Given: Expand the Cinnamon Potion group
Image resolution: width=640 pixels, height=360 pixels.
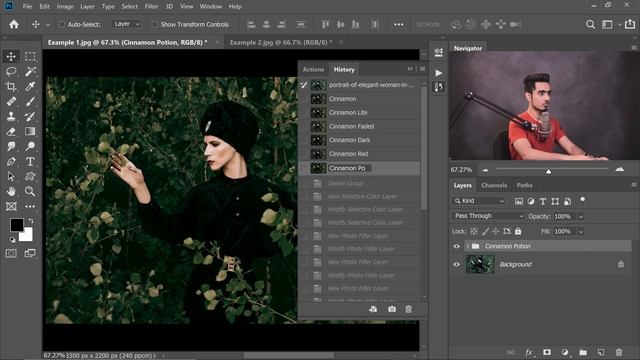Looking at the screenshot, I should (x=467, y=246).
